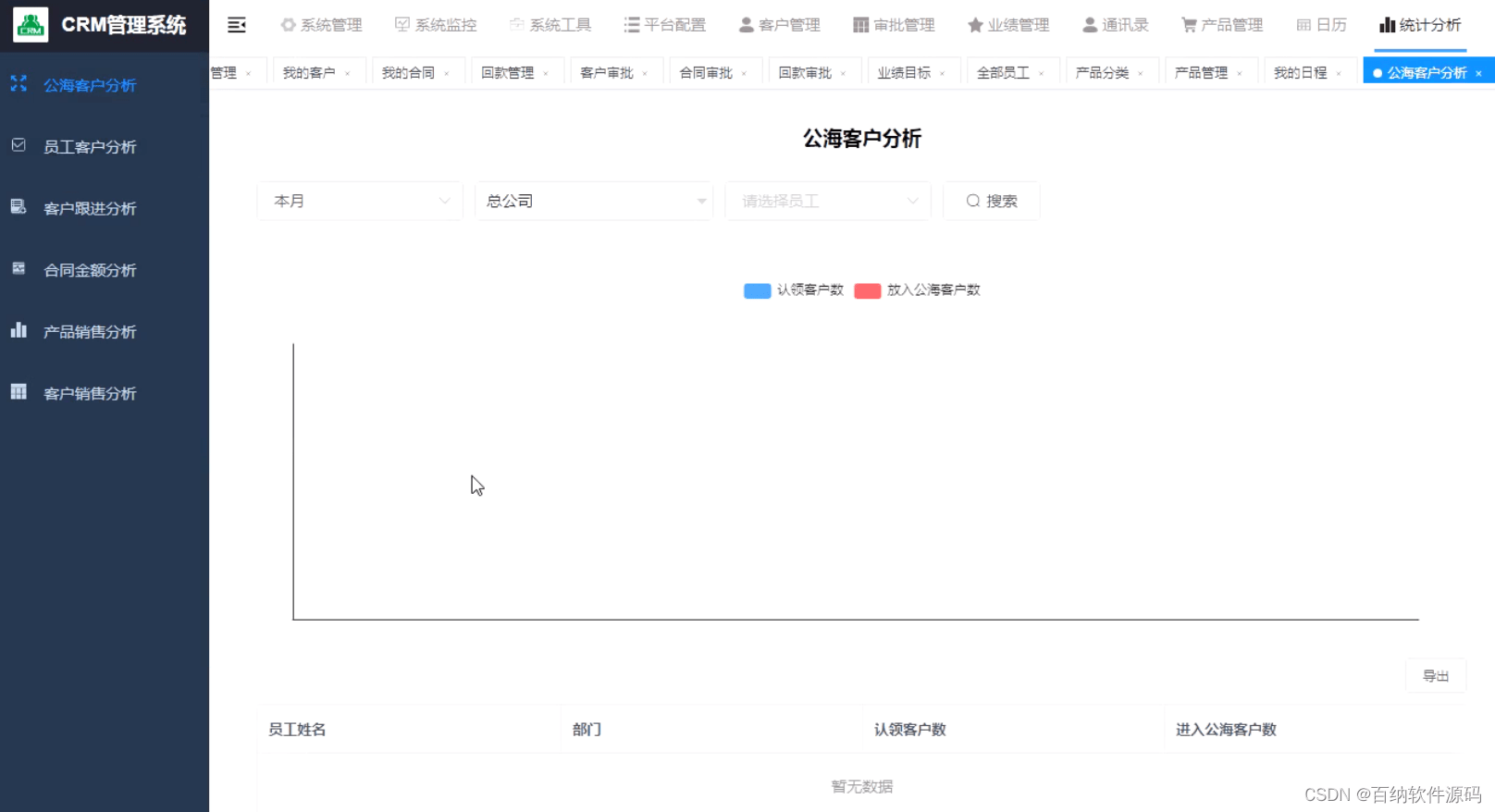This screenshot has width=1495, height=812.
Task: Close the 我的合同 tab
Action: point(447,73)
